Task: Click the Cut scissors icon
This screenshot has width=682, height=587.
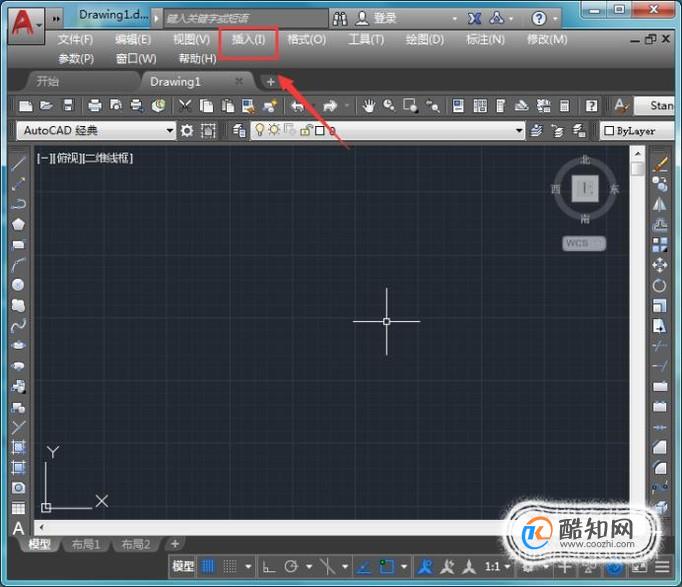Action: (x=185, y=106)
